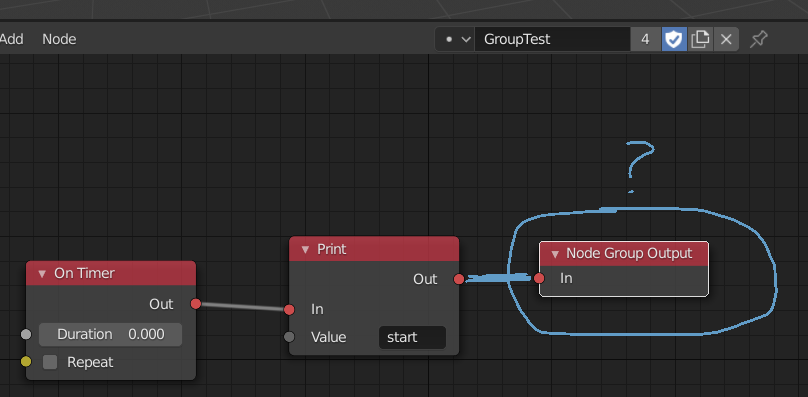Toggle fake user shield for GroupTest
Image resolution: width=808 pixels, height=397 pixels.
(674, 39)
